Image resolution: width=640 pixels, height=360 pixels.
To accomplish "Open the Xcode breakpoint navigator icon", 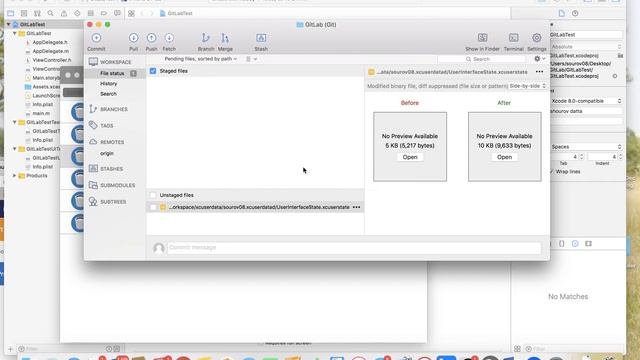I will click(104, 13).
